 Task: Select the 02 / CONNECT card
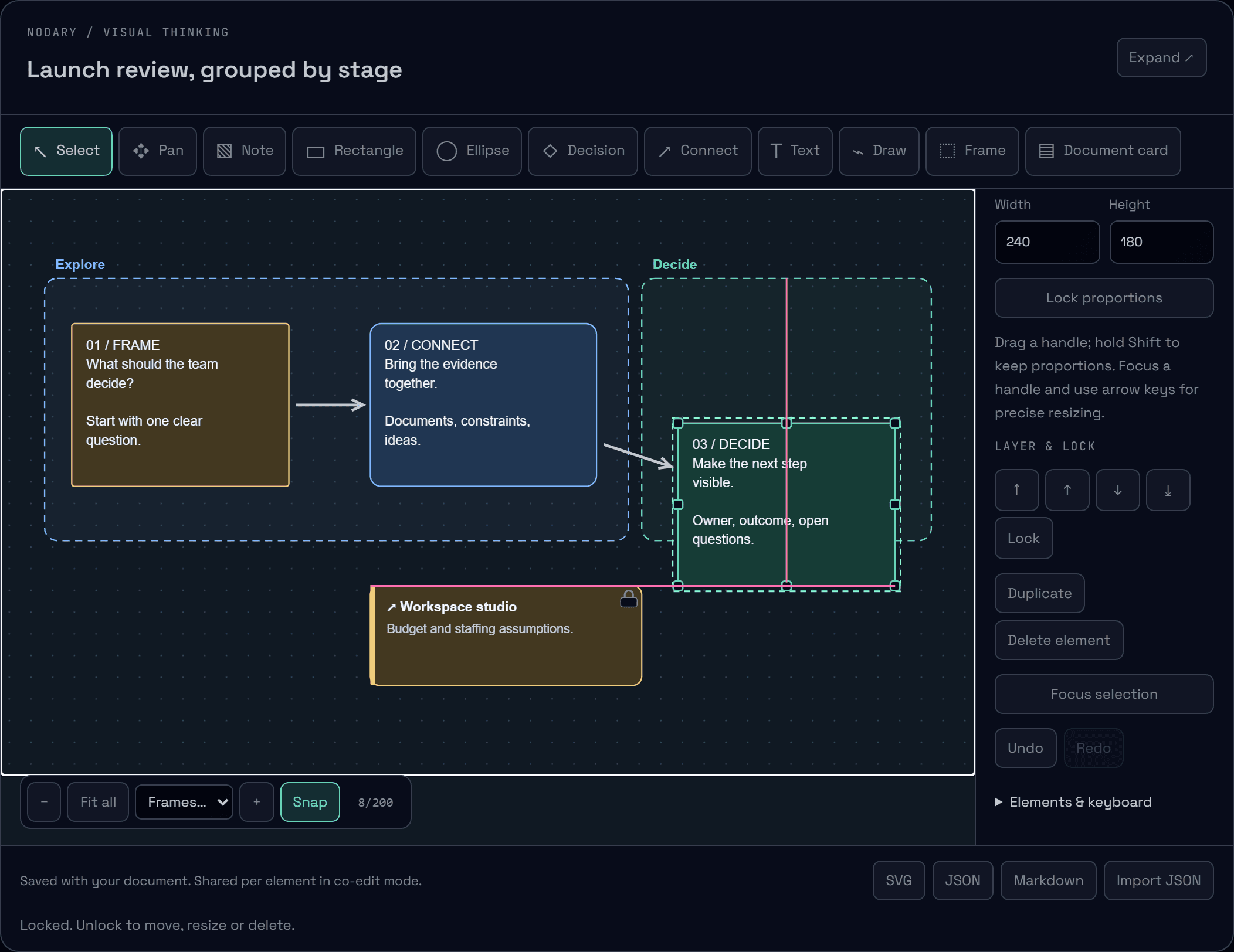(x=483, y=405)
